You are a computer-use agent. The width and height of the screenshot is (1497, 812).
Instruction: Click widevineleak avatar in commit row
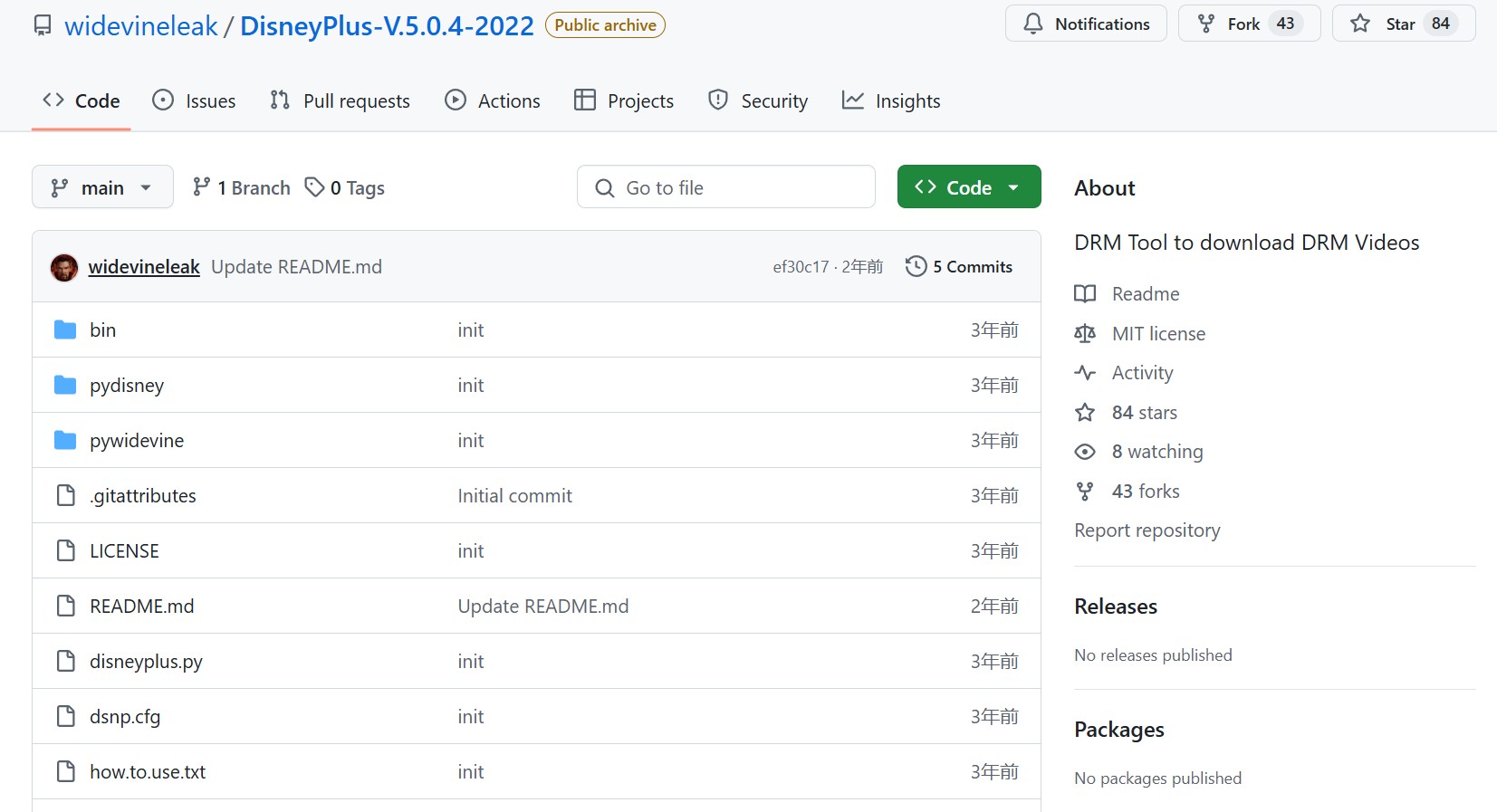point(64,267)
